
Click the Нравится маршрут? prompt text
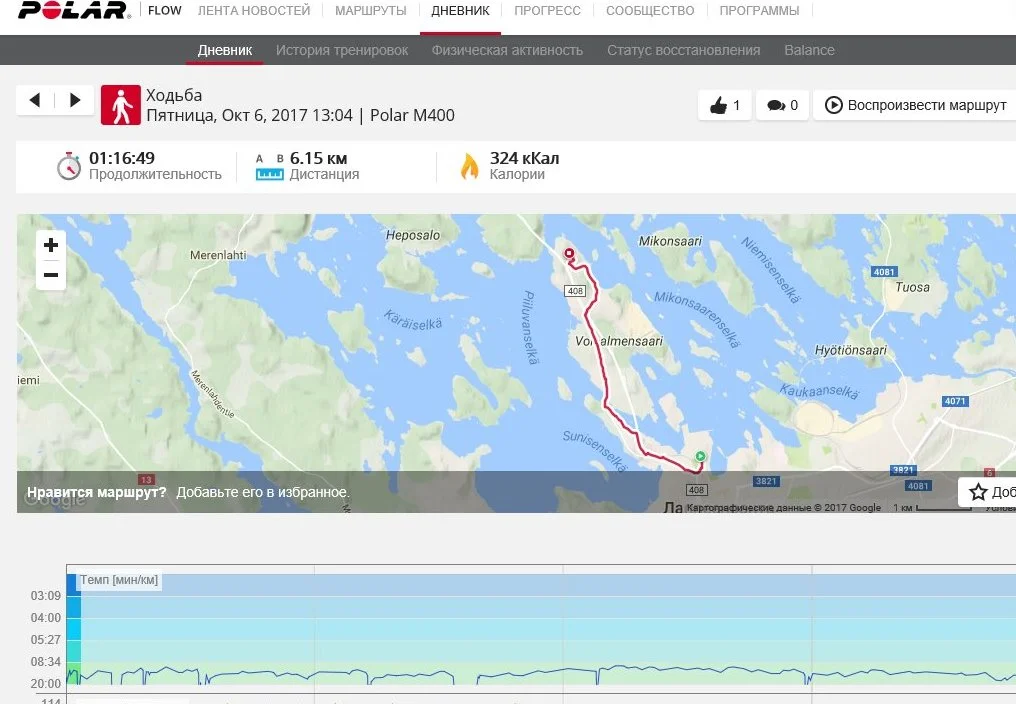click(97, 492)
